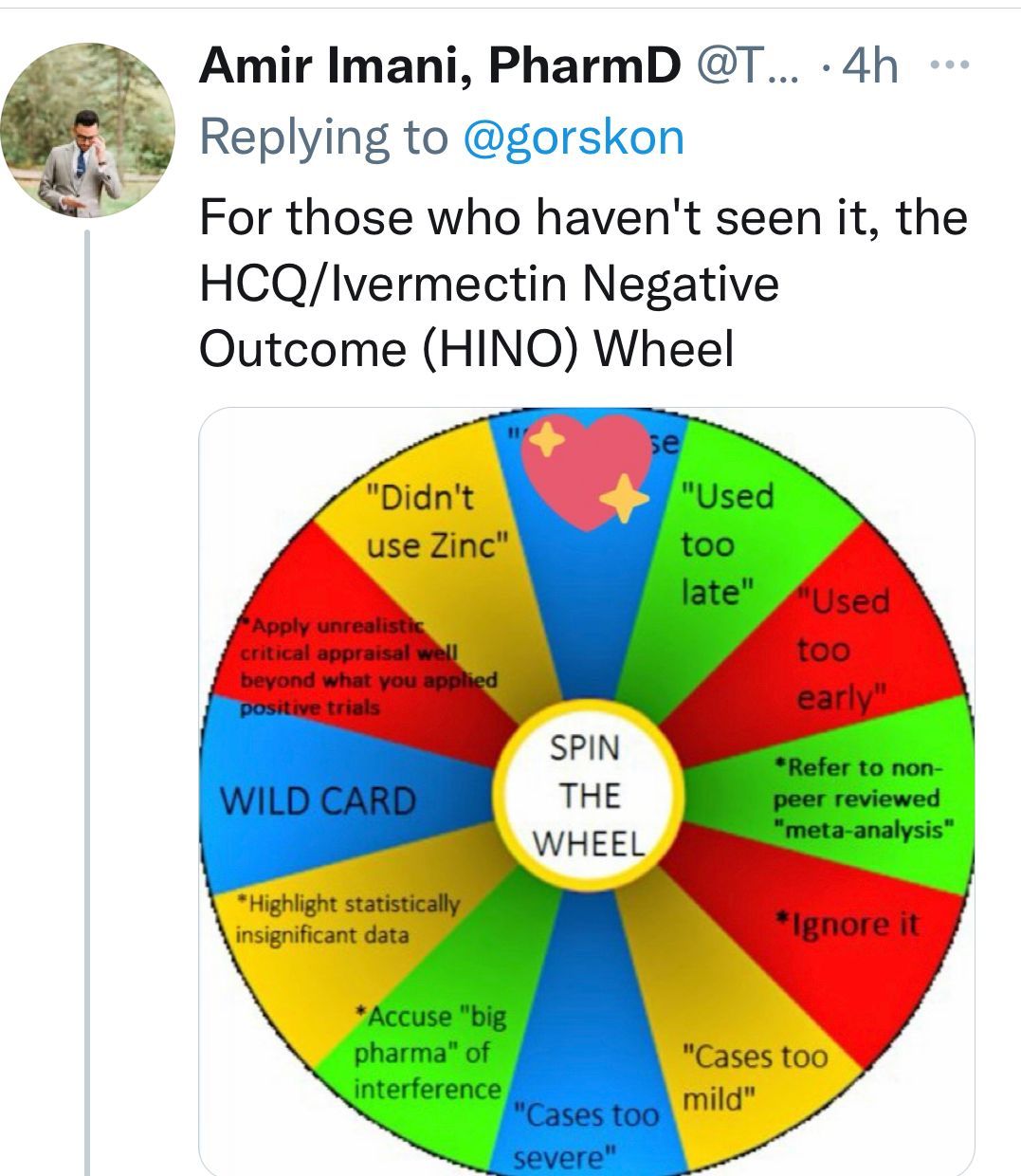Image resolution: width=1021 pixels, height=1176 pixels.
Task: Click the truncated @T... user handle
Action: [747, 66]
